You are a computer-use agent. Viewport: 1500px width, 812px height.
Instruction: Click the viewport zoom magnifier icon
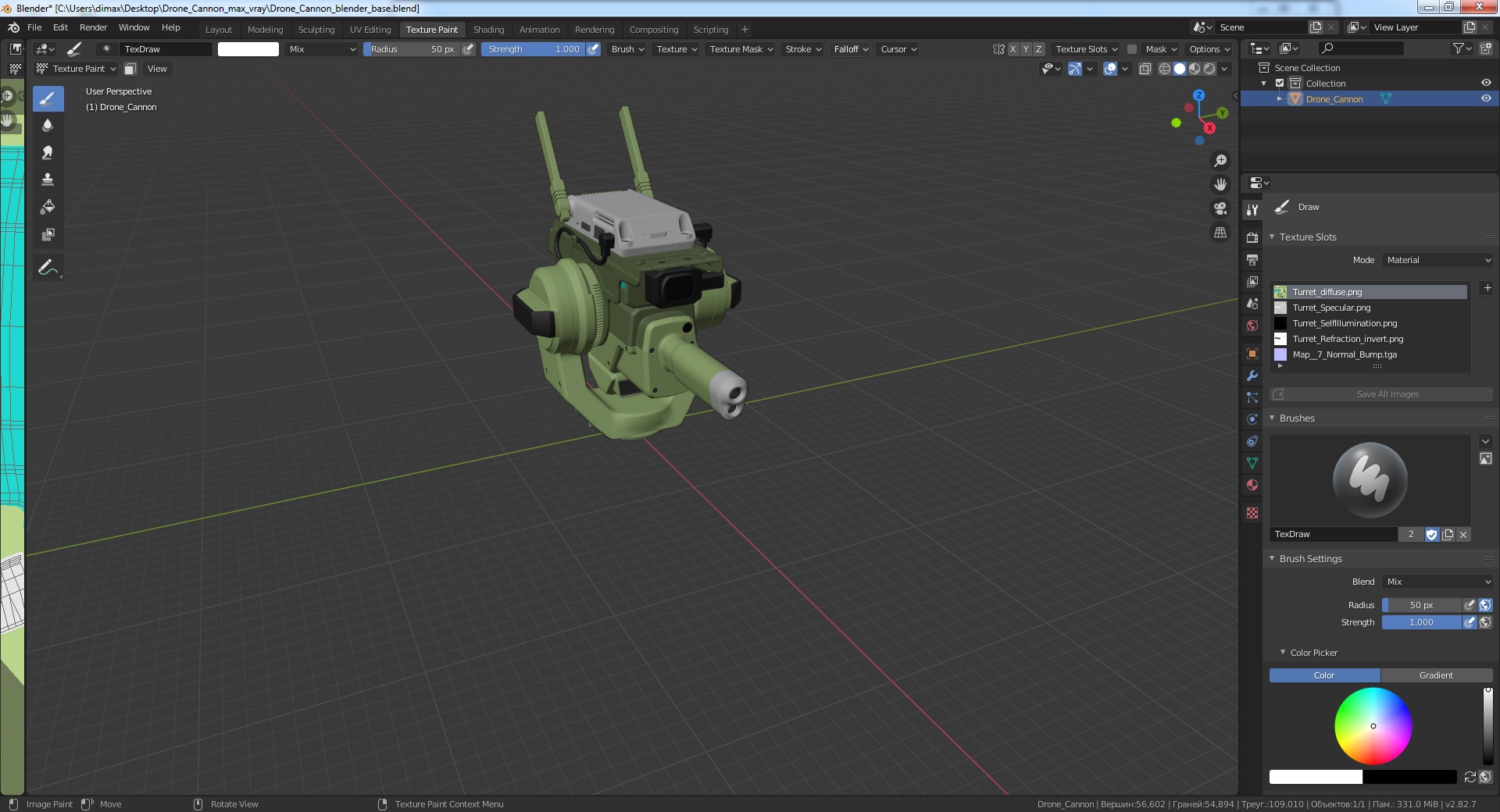tap(1220, 161)
